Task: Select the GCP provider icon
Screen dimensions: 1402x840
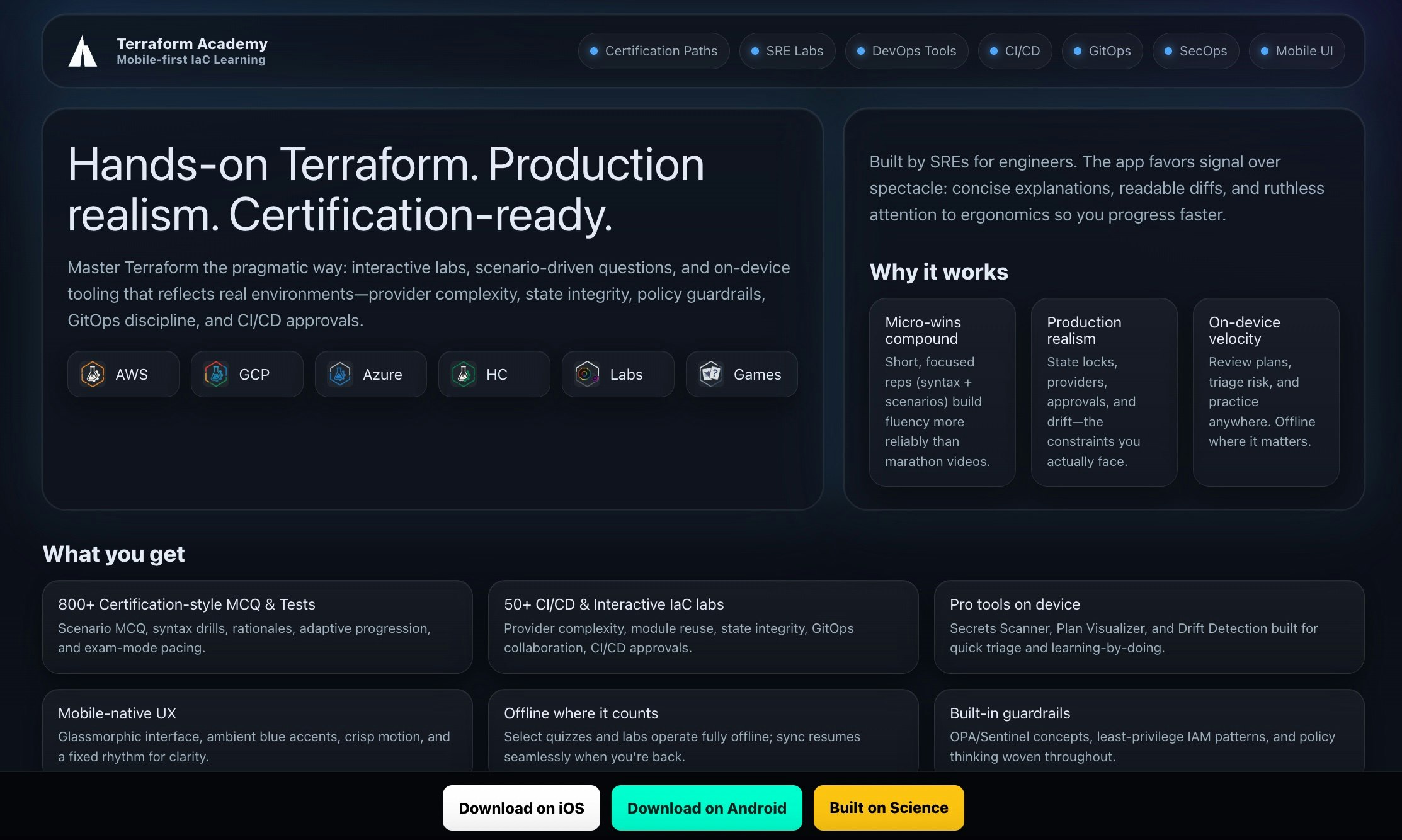Action: pyautogui.click(x=217, y=374)
